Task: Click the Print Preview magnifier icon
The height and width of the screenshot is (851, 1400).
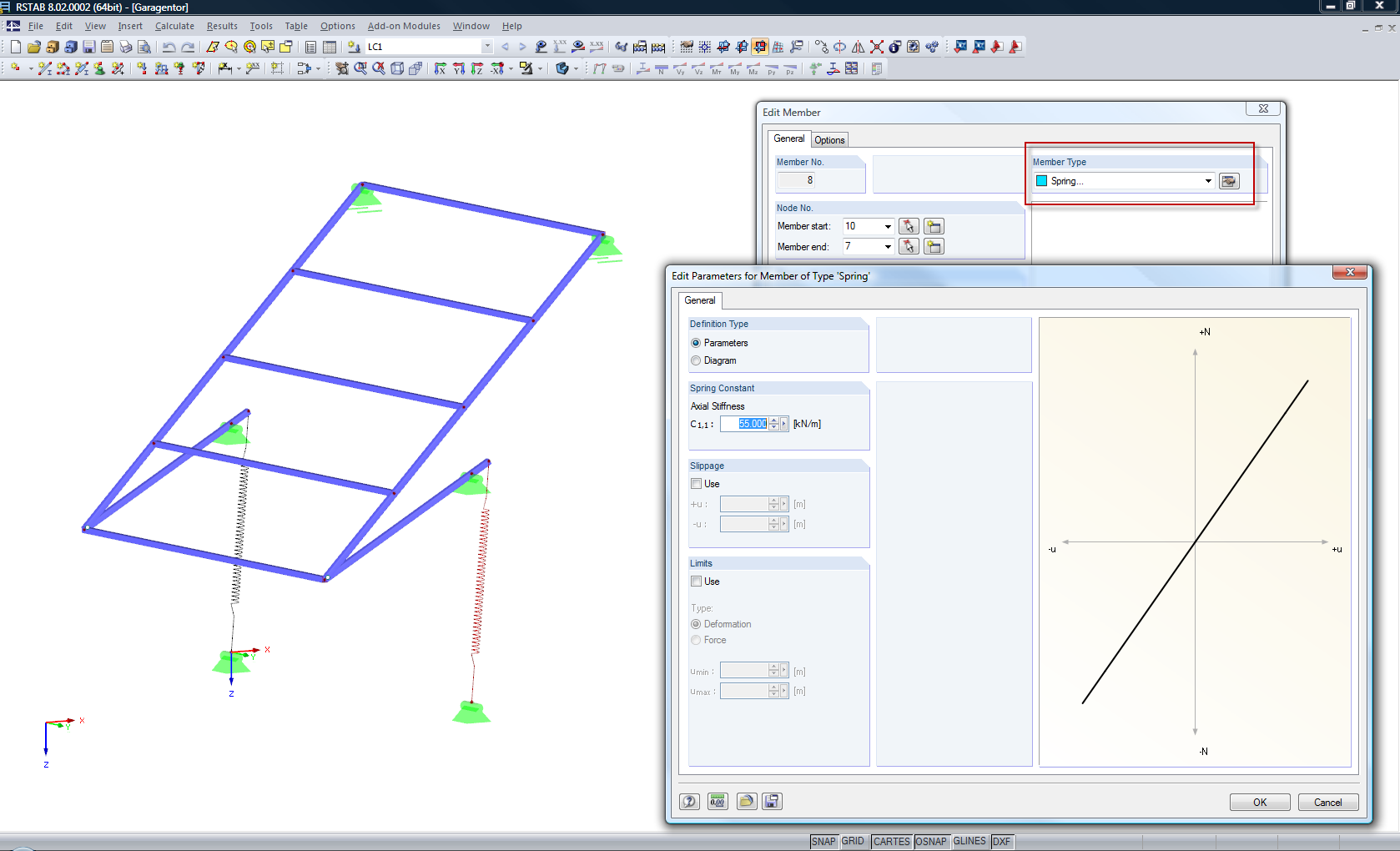Action: pos(144,47)
